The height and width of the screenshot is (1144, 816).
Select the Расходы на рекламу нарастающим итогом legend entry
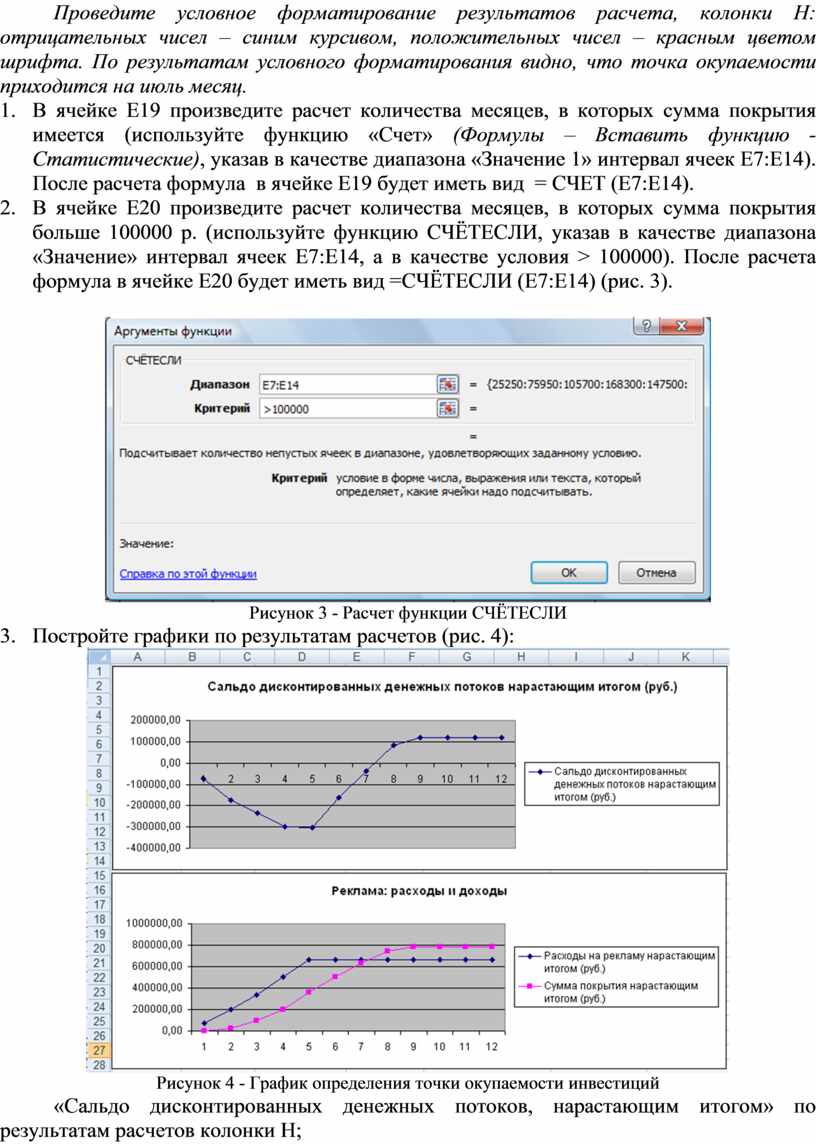click(617, 962)
